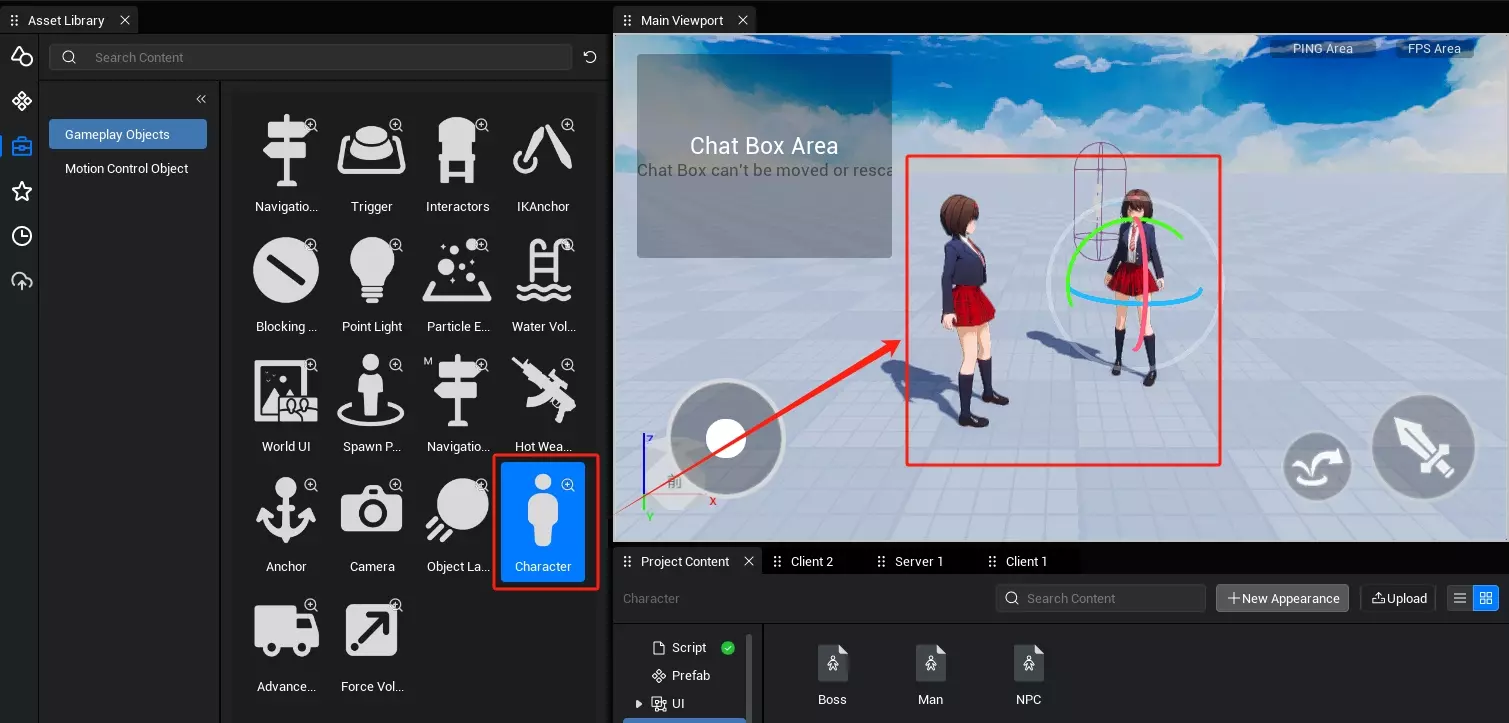Select the Navigation signpost marked M
The image size is (1509, 723).
point(458,405)
